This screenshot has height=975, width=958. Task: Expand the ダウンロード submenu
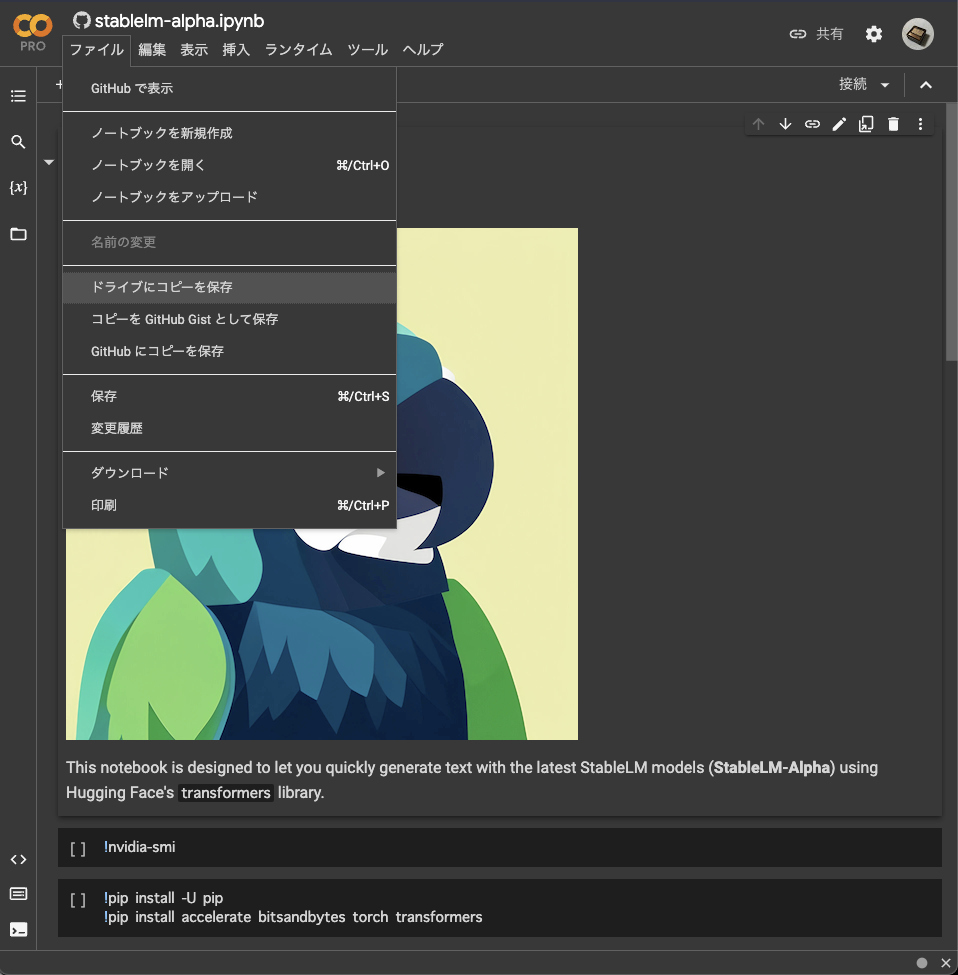click(x=229, y=473)
